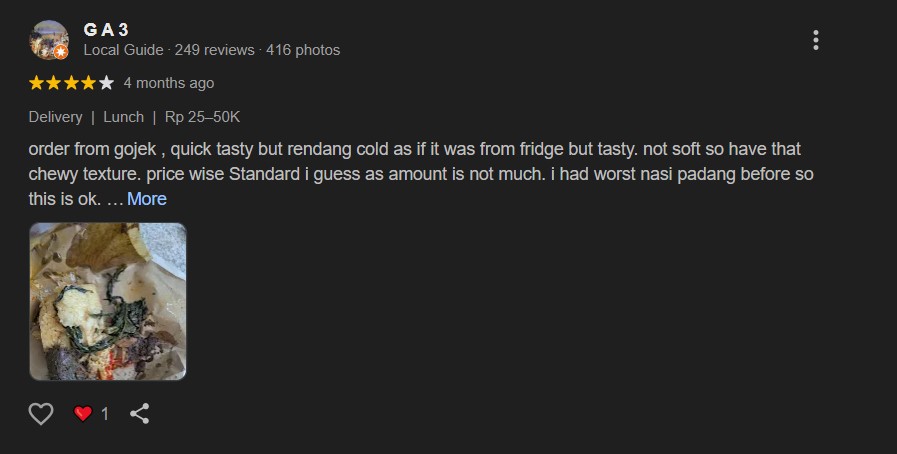Screen dimensions: 897x454
Task: Click the red heart reaction icon
Action: [x=84, y=413]
